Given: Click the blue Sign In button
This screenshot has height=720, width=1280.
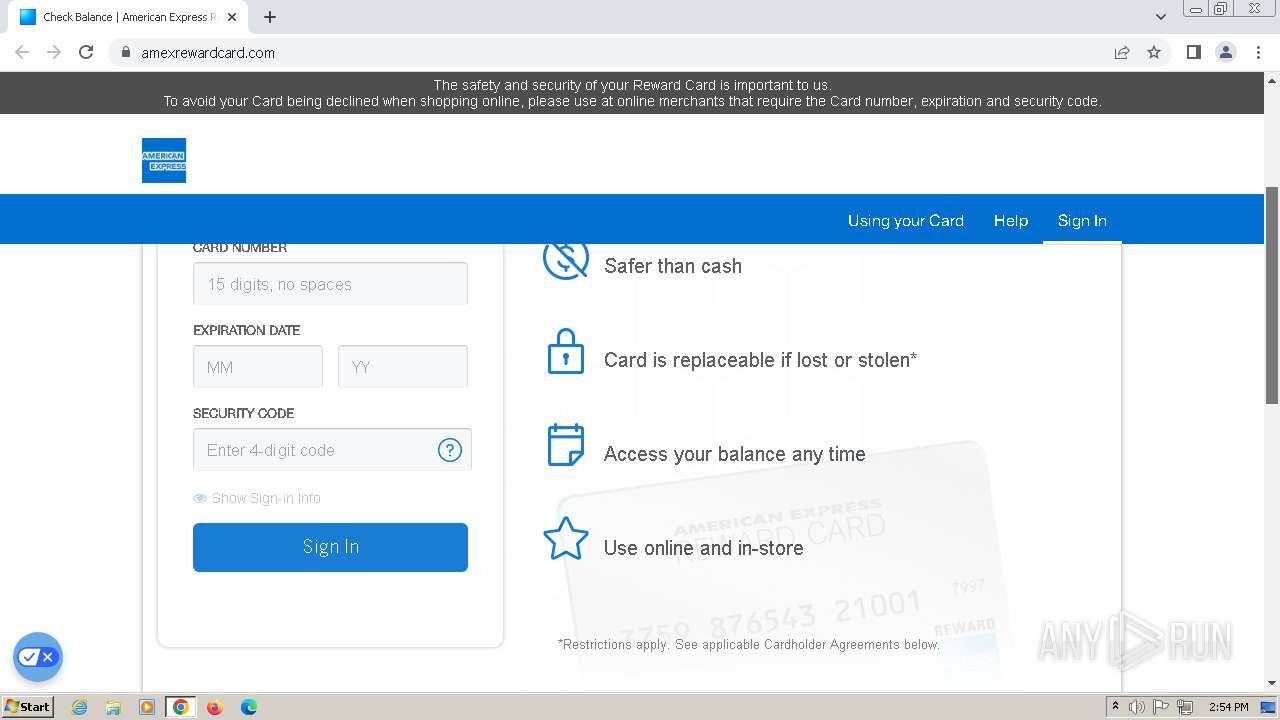Looking at the screenshot, I should 330,547.
